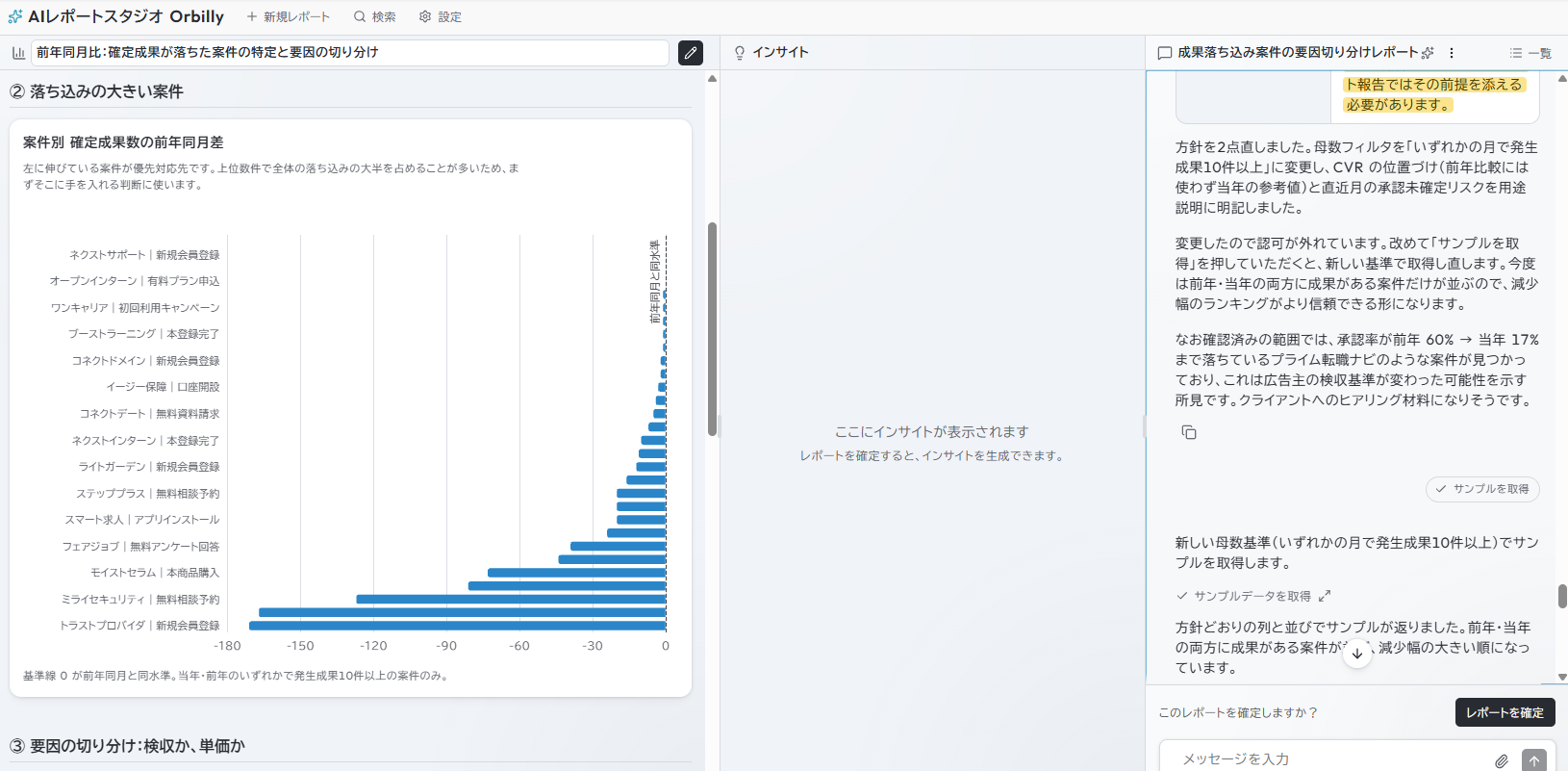Click 新規レポート in the top bar

click(289, 16)
